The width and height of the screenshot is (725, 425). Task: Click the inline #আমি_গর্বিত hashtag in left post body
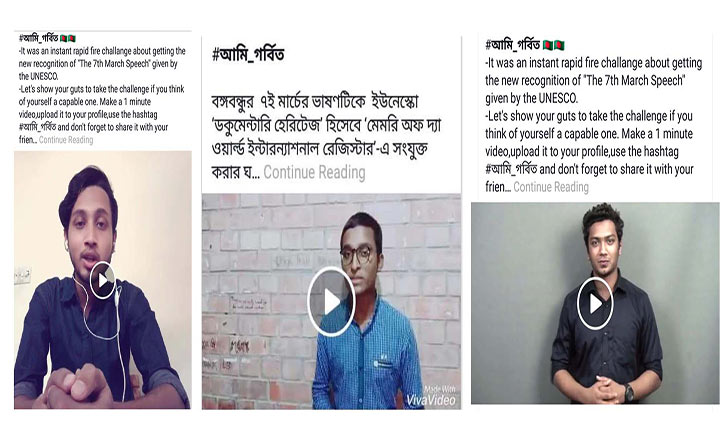(37, 127)
